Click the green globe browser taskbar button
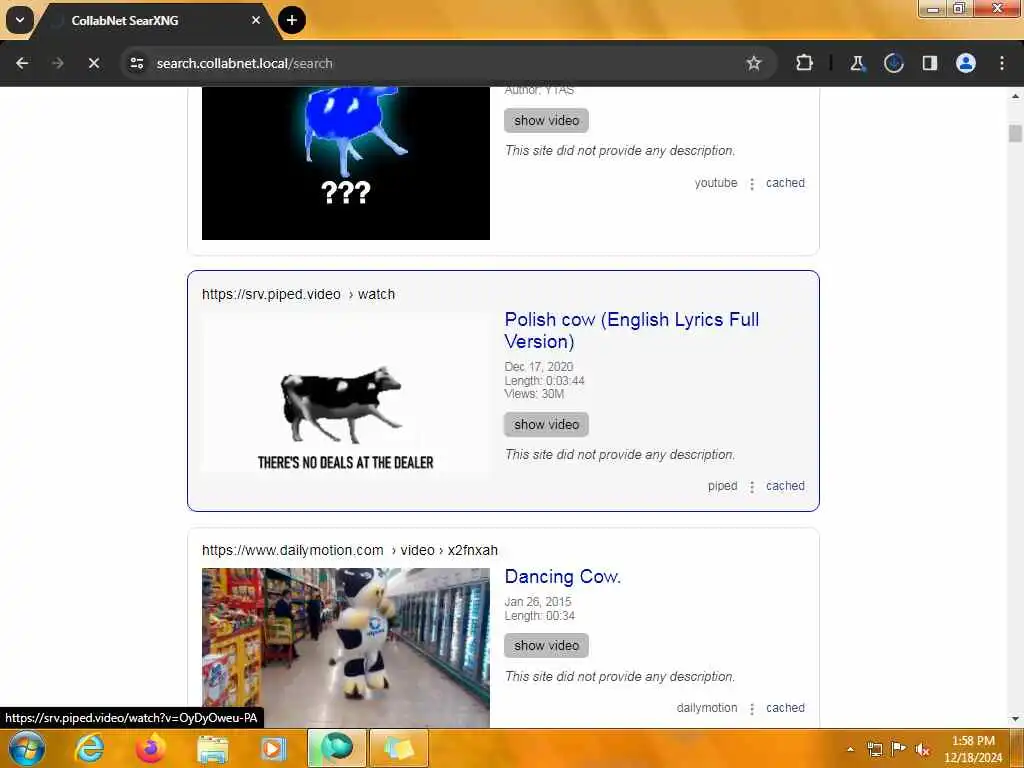Image resolution: width=1024 pixels, height=768 pixels. [336, 748]
